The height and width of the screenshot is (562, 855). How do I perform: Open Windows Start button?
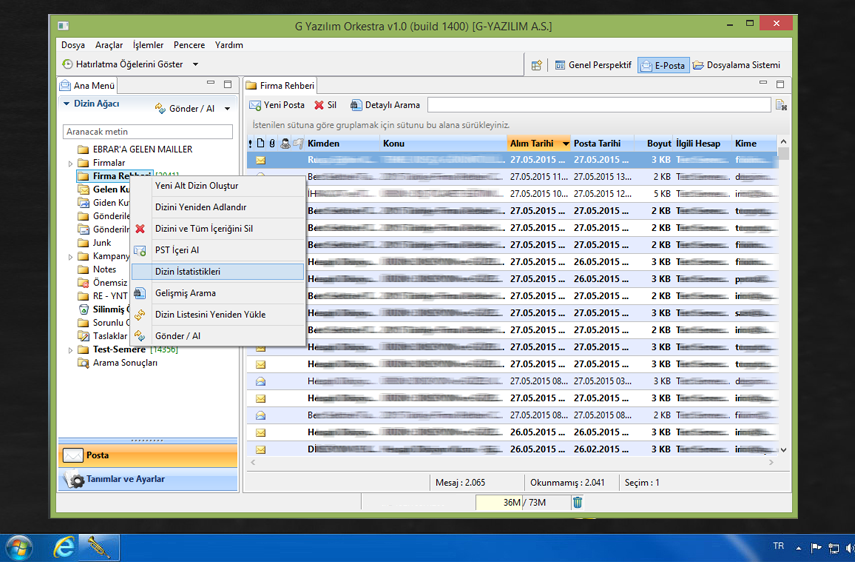point(18,547)
